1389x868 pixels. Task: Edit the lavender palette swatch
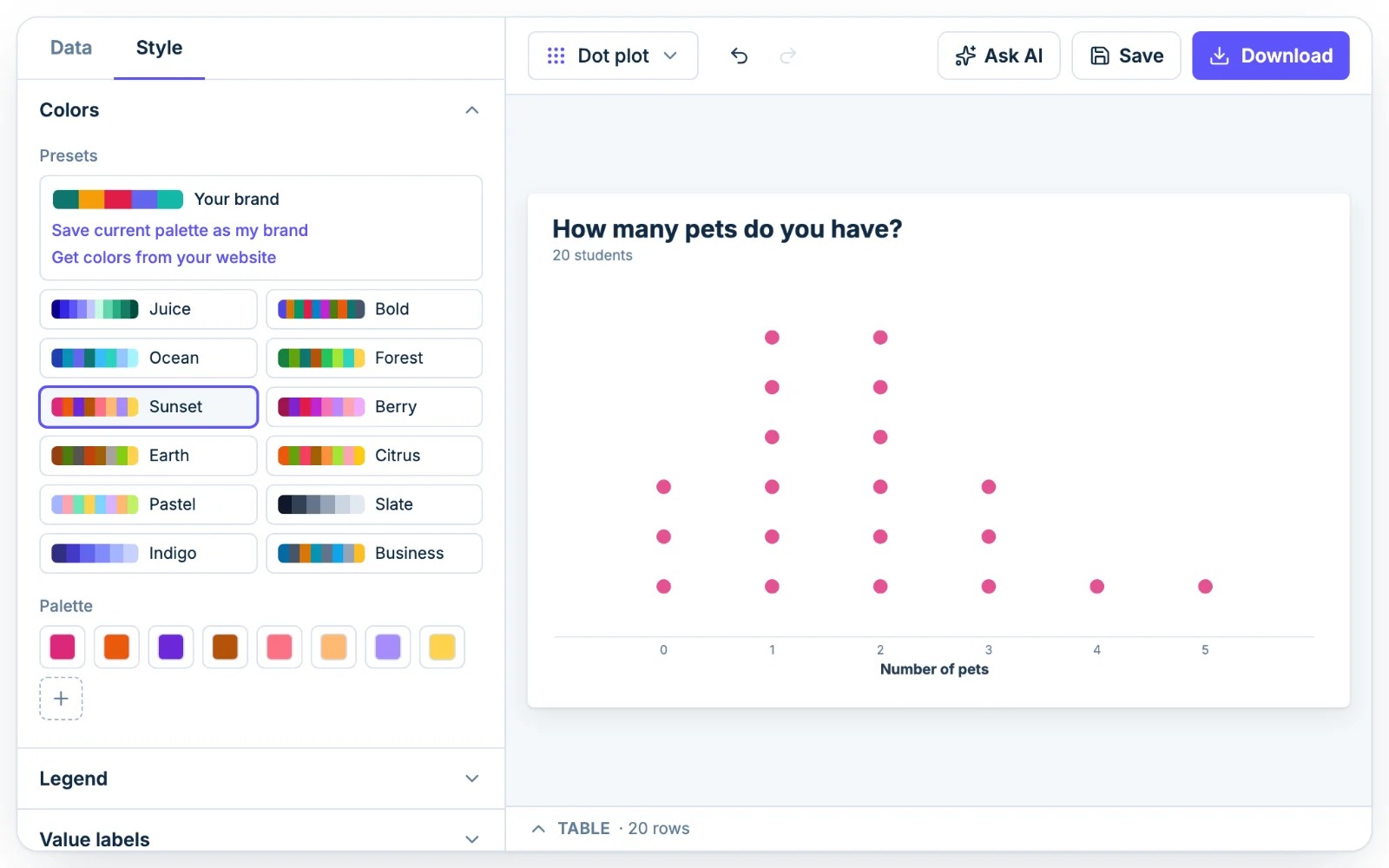click(x=388, y=647)
